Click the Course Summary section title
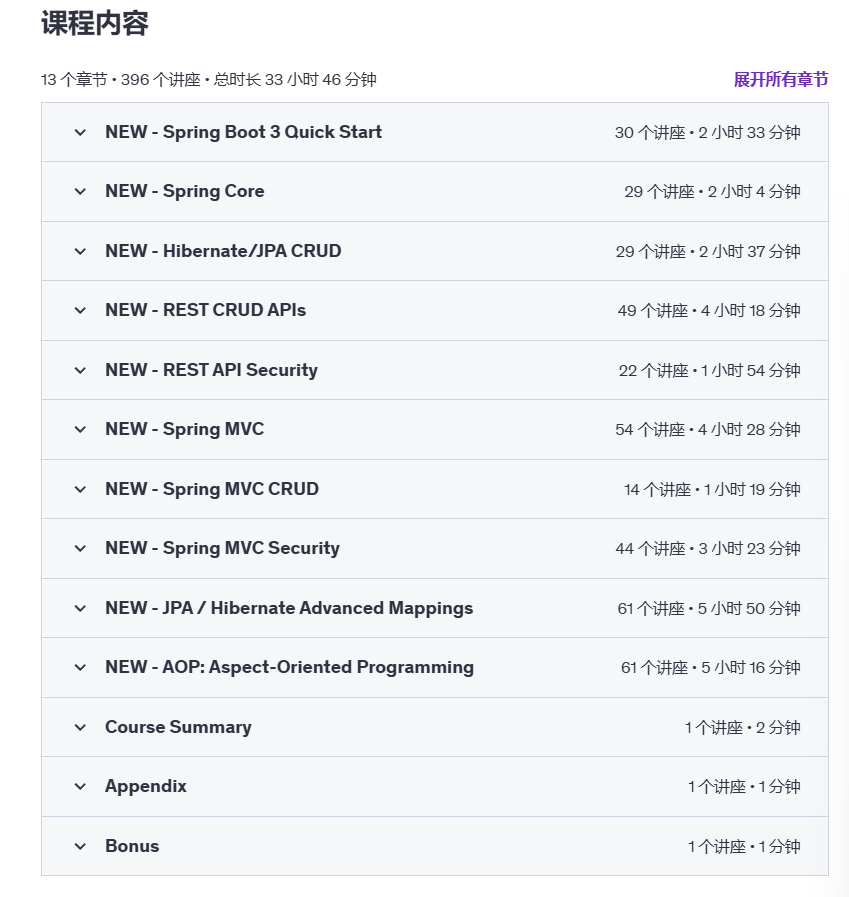 click(178, 727)
